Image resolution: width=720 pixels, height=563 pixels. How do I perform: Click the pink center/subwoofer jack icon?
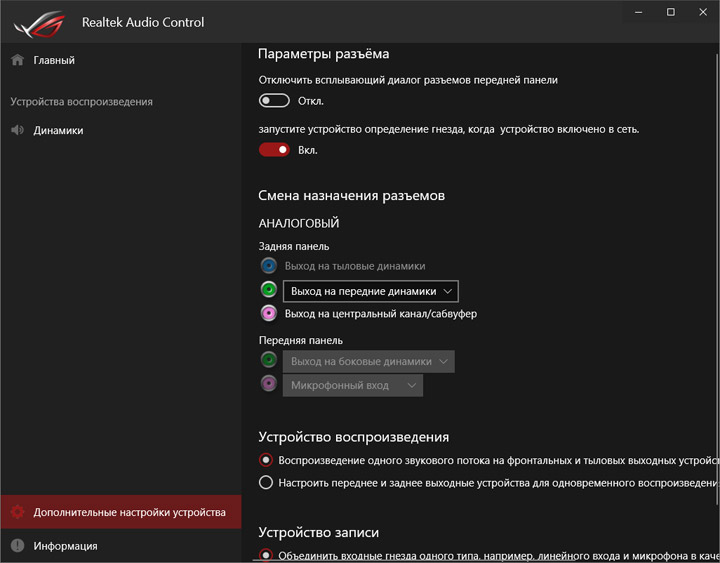[x=268, y=314]
